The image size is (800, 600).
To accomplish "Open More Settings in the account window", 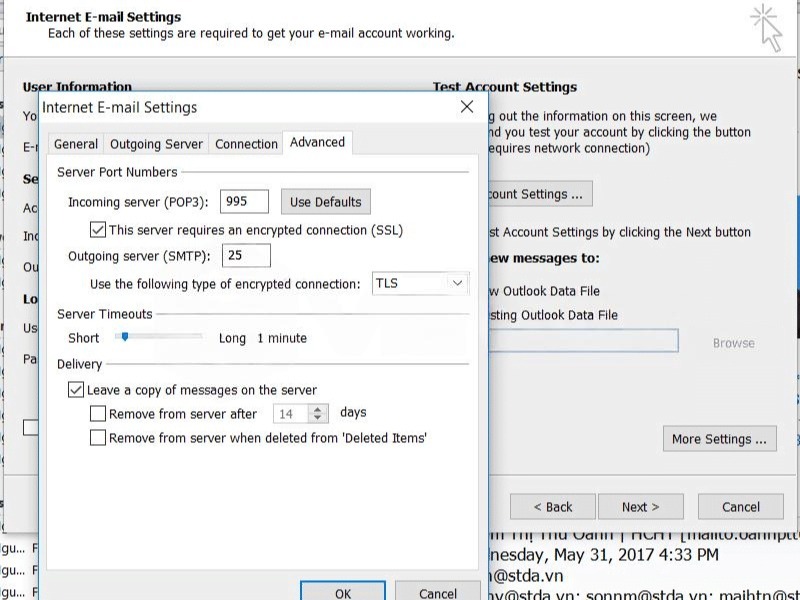I will 719,439.
